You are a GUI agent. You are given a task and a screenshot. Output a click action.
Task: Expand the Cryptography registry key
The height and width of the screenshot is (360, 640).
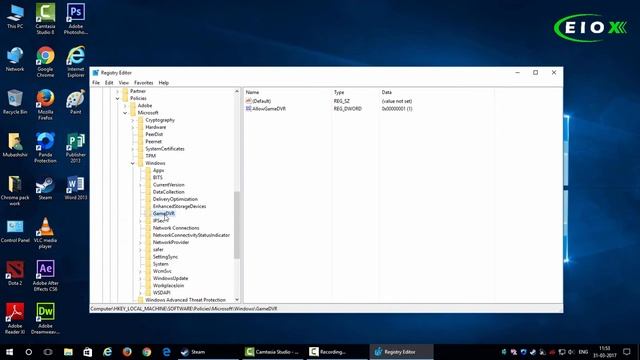click(133, 120)
